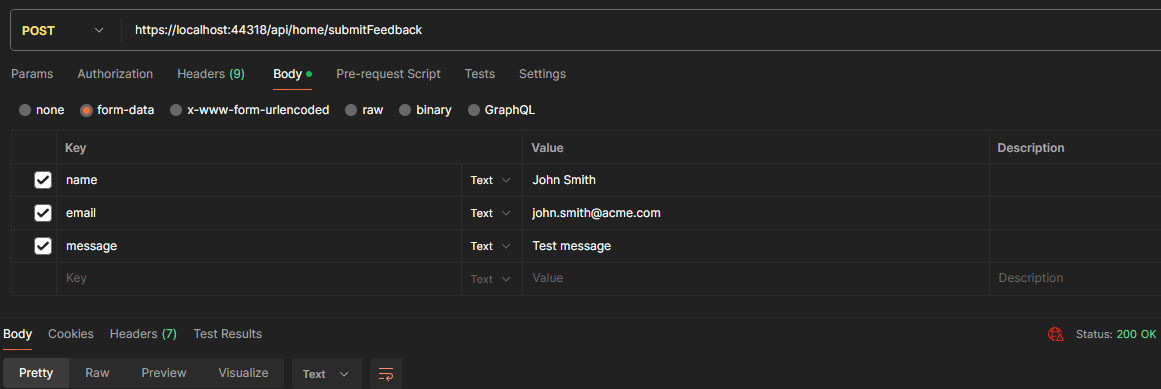Uncheck the email row checkbox

(43, 213)
